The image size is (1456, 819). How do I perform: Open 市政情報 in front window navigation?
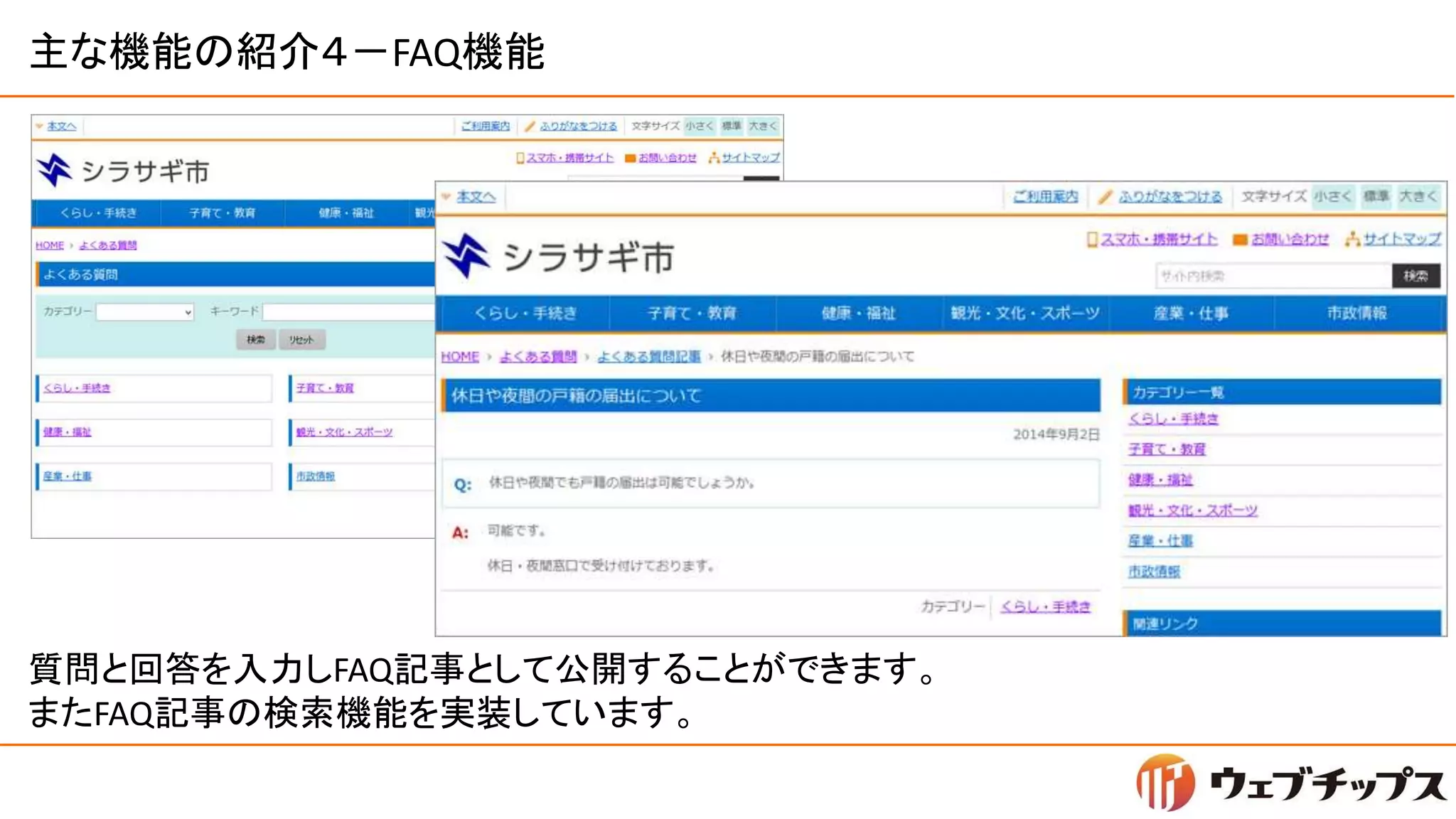point(1357,314)
